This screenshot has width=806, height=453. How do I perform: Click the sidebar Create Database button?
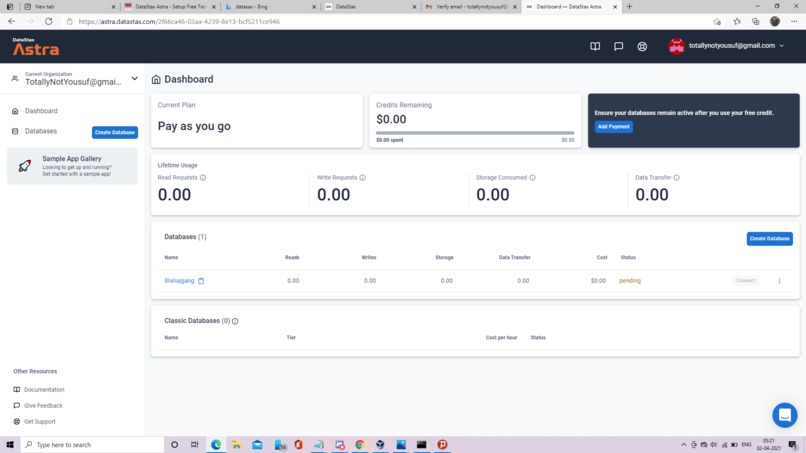click(x=115, y=132)
